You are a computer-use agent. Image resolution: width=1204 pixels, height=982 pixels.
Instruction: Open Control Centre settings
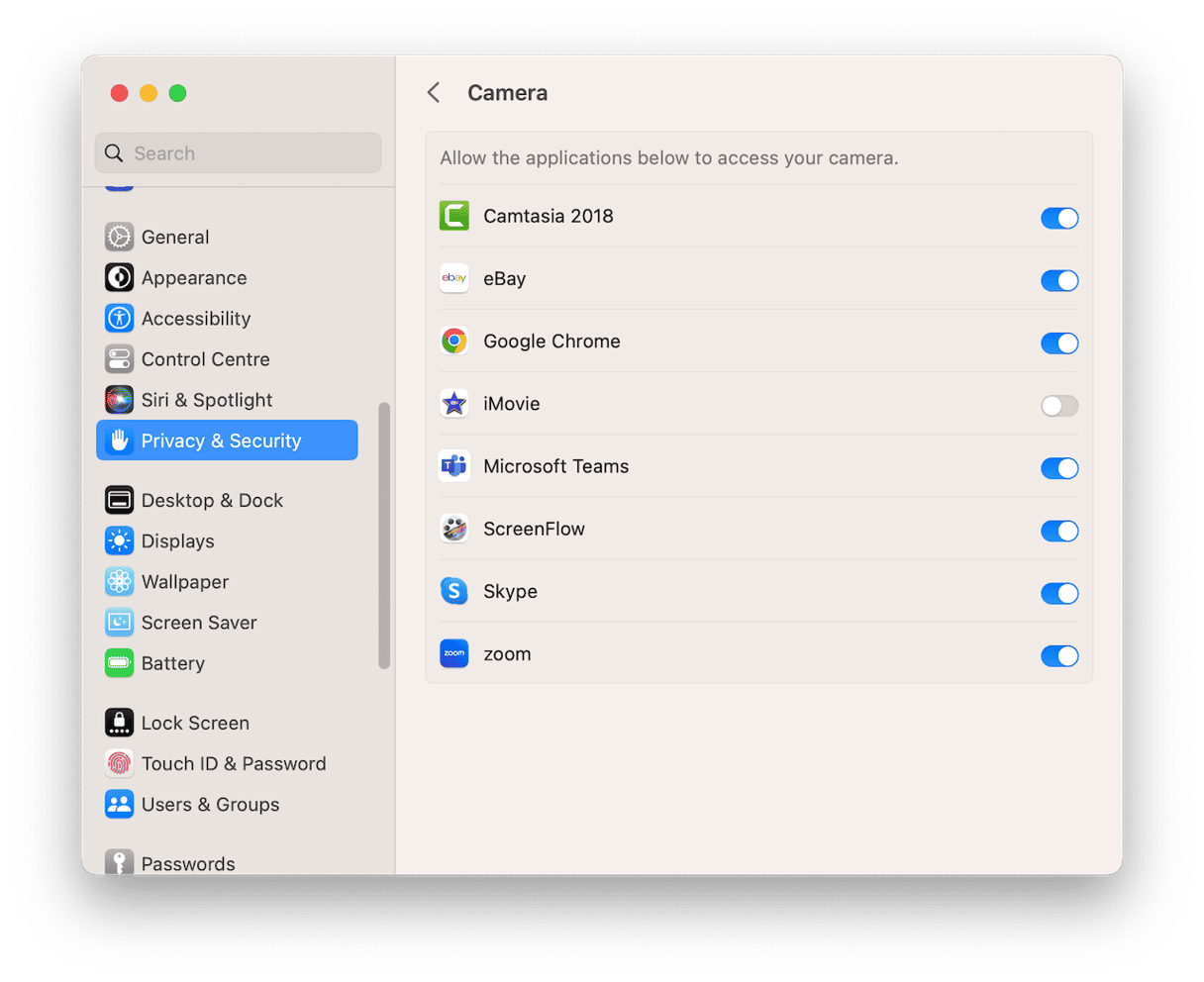pos(205,359)
